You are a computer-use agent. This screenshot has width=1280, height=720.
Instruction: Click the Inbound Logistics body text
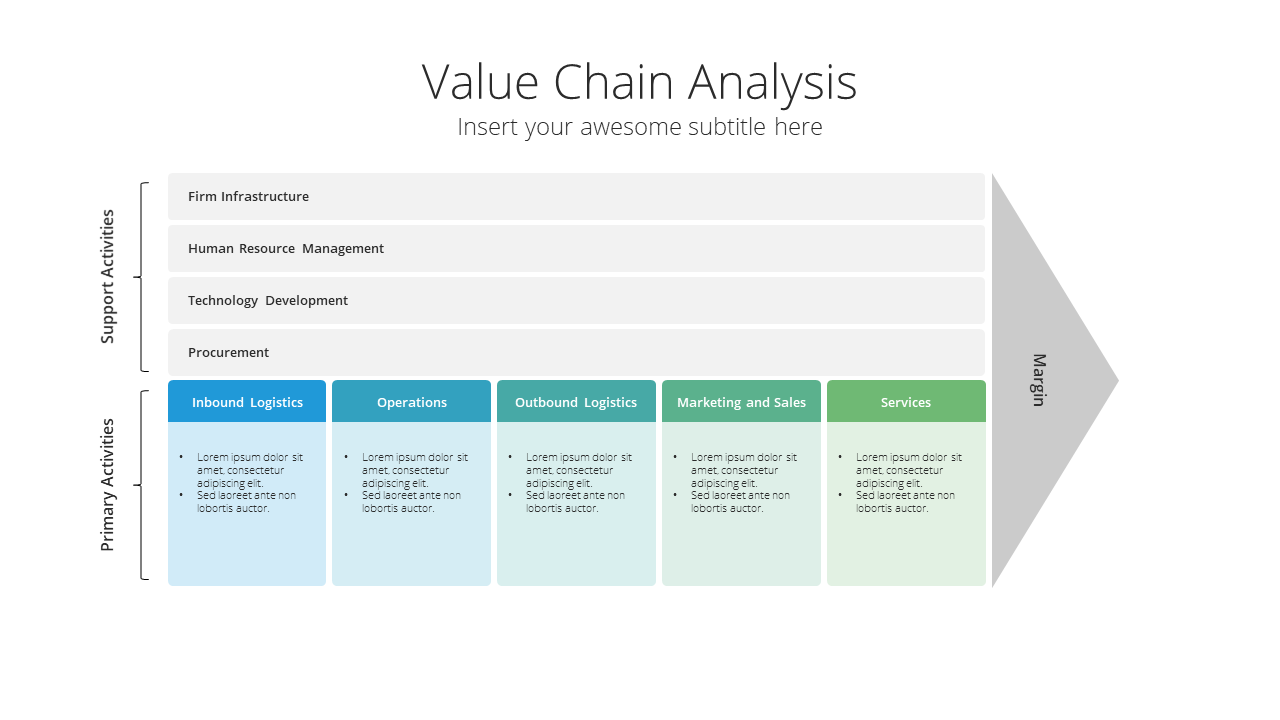point(241,482)
